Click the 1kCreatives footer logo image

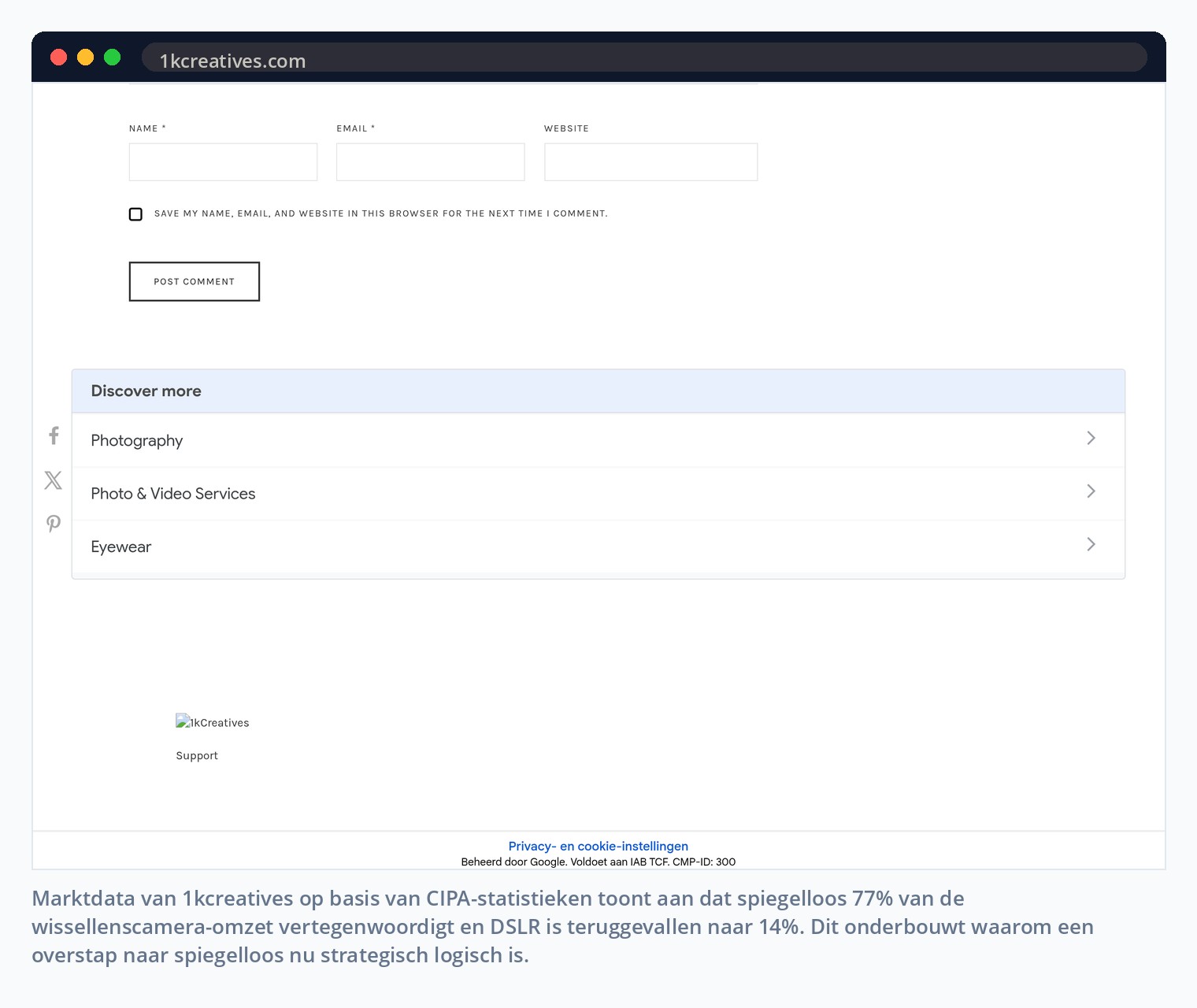click(213, 722)
